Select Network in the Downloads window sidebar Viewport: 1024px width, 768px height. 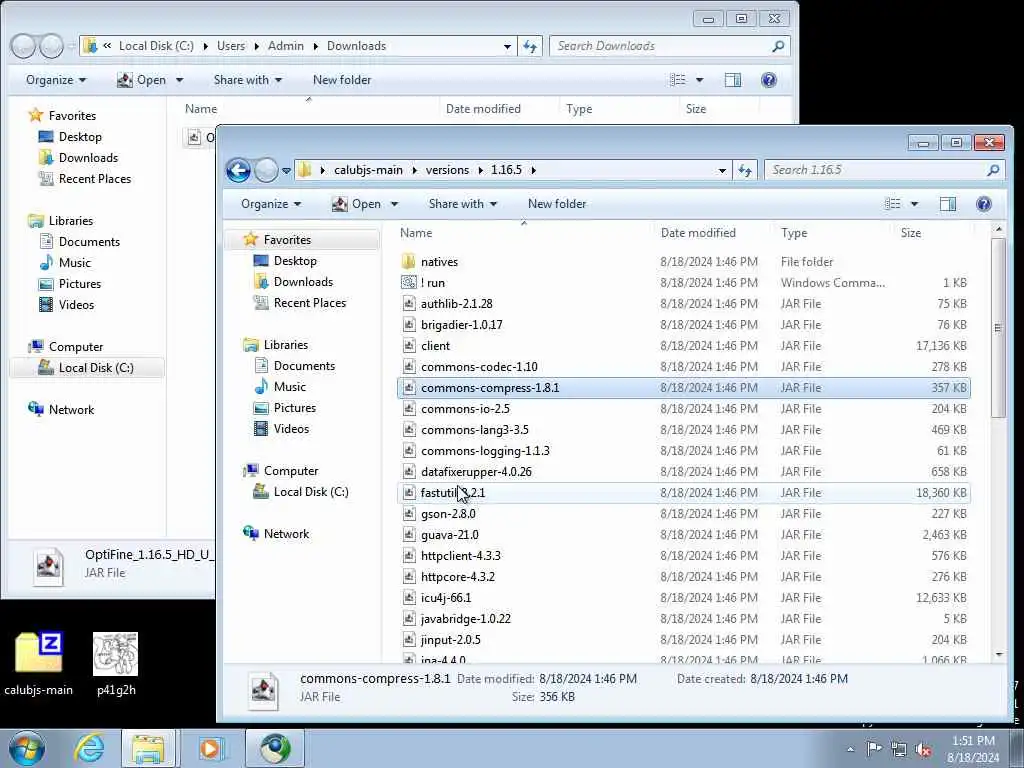coord(62,409)
